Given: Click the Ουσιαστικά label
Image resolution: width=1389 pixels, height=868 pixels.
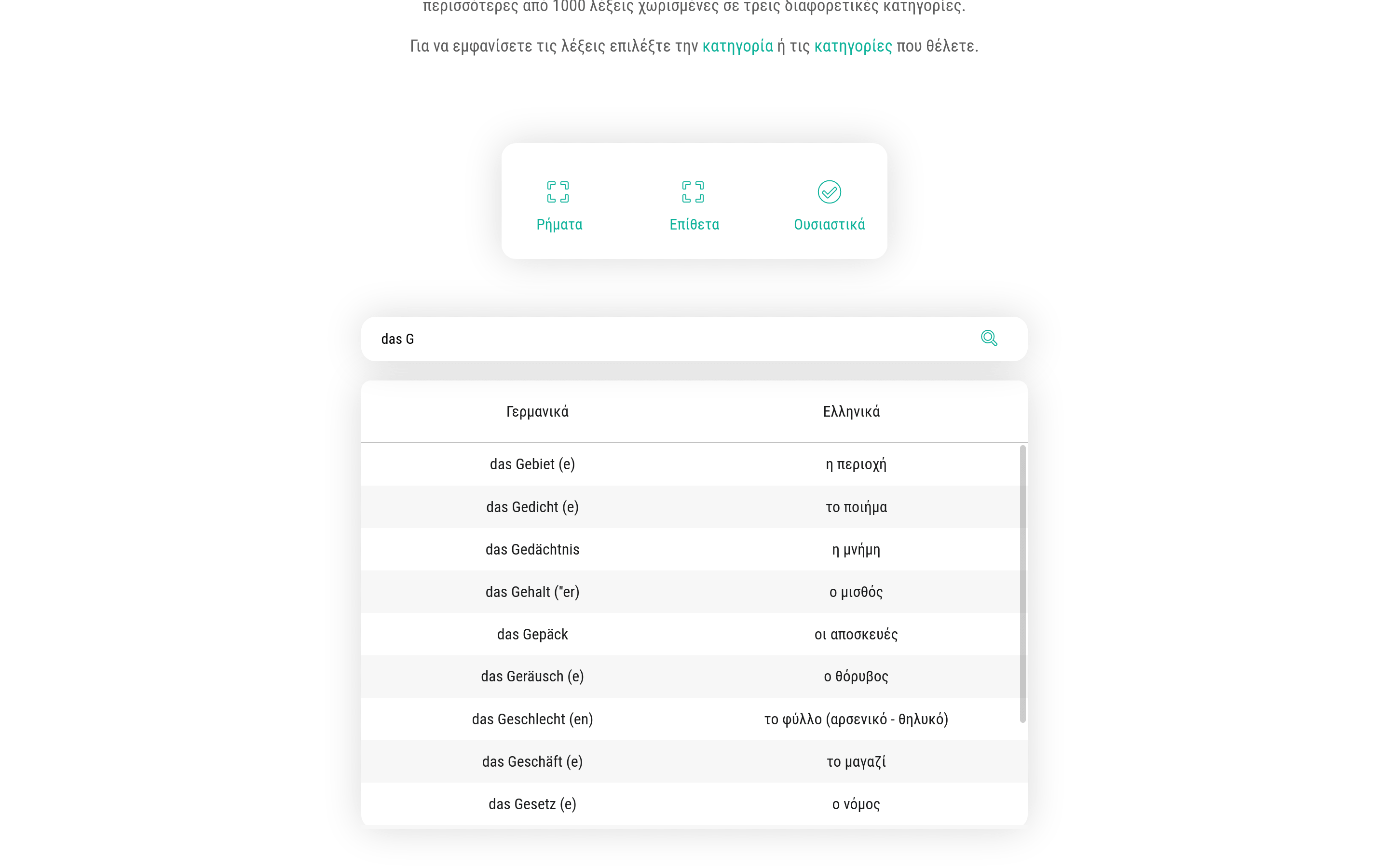Looking at the screenshot, I should click(829, 224).
